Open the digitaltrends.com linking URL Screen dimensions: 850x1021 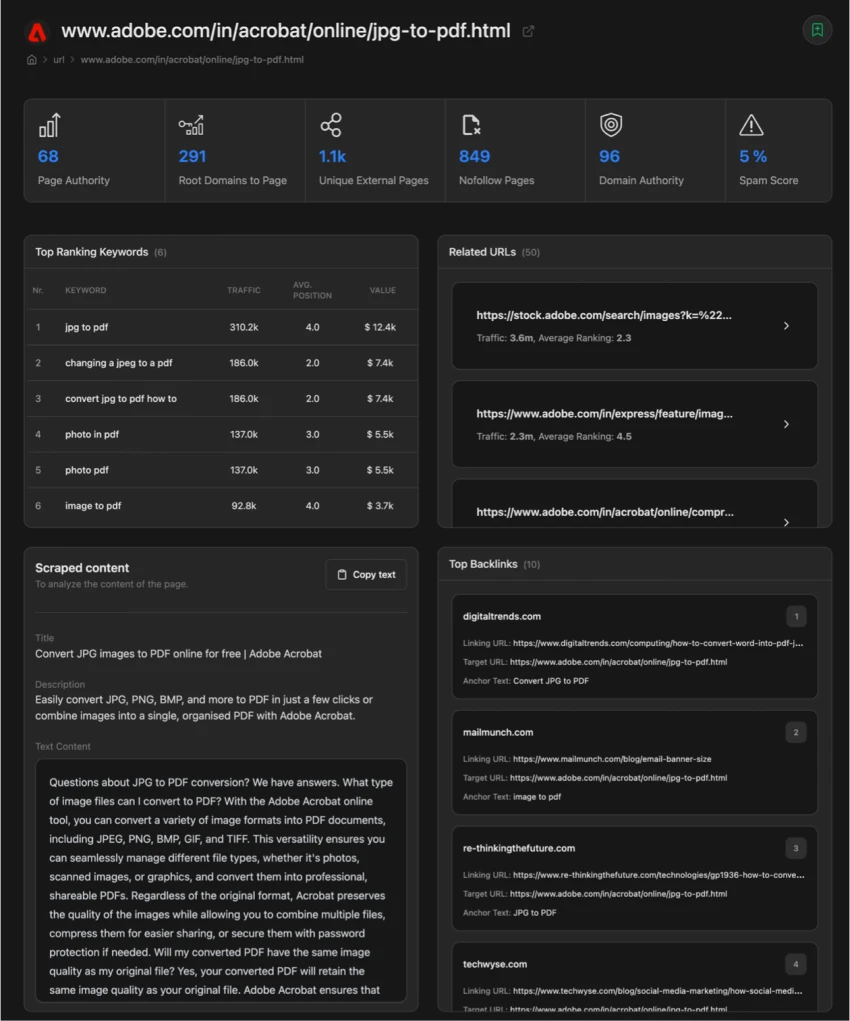[658, 643]
